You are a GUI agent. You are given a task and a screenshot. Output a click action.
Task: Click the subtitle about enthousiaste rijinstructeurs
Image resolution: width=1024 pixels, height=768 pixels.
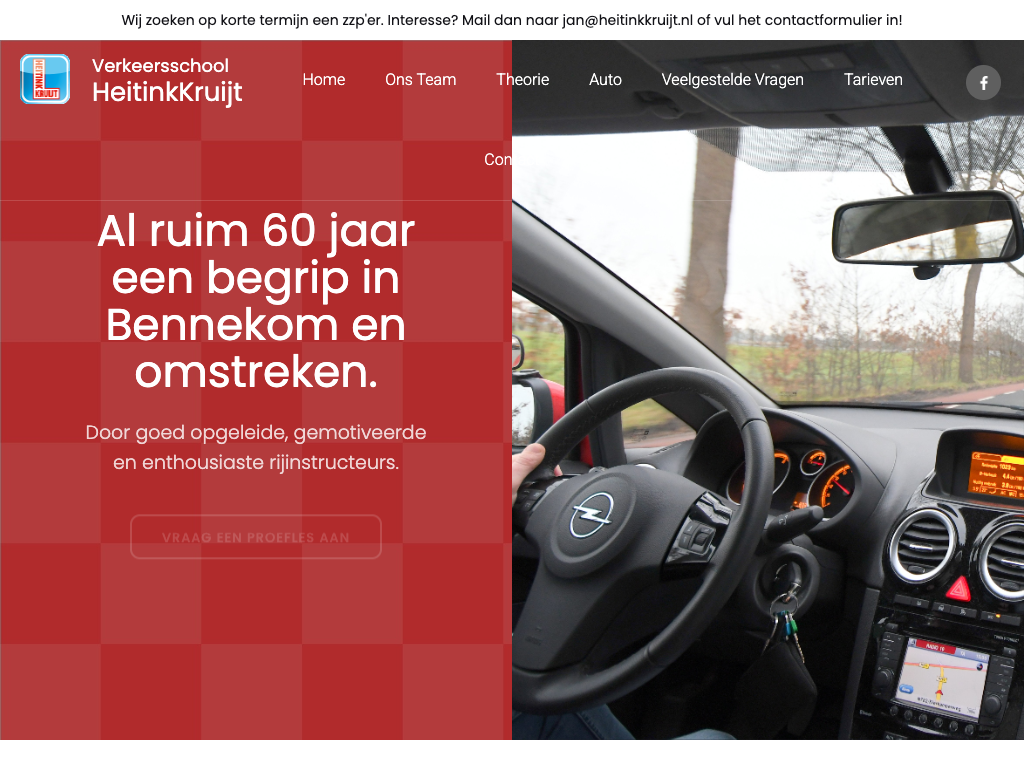click(x=256, y=447)
